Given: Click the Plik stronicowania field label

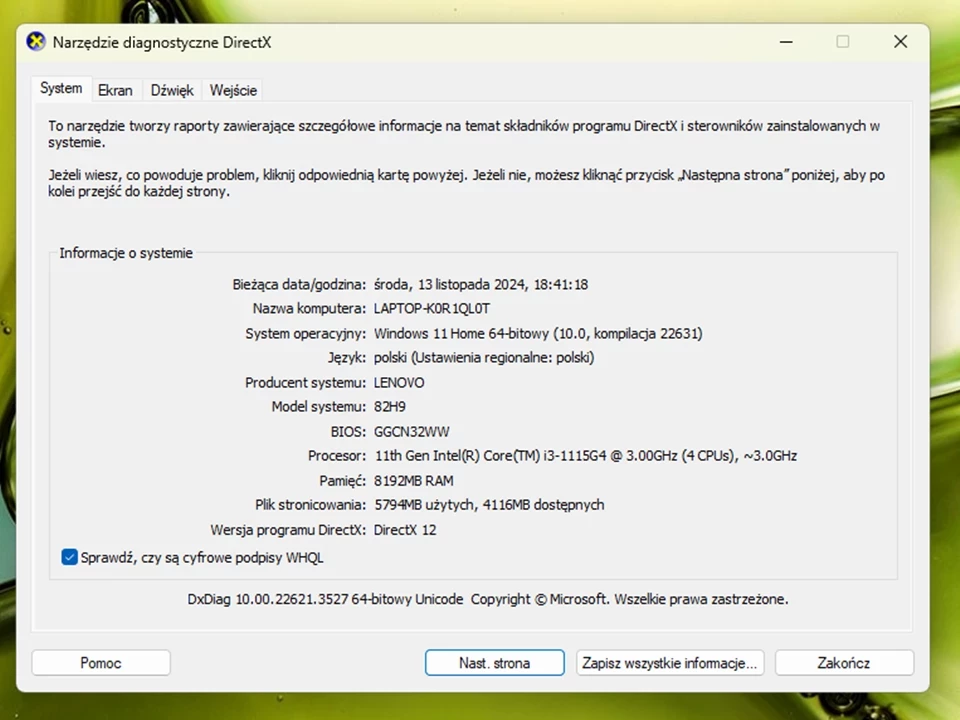Looking at the screenshot, I should (x=310, y=505).
